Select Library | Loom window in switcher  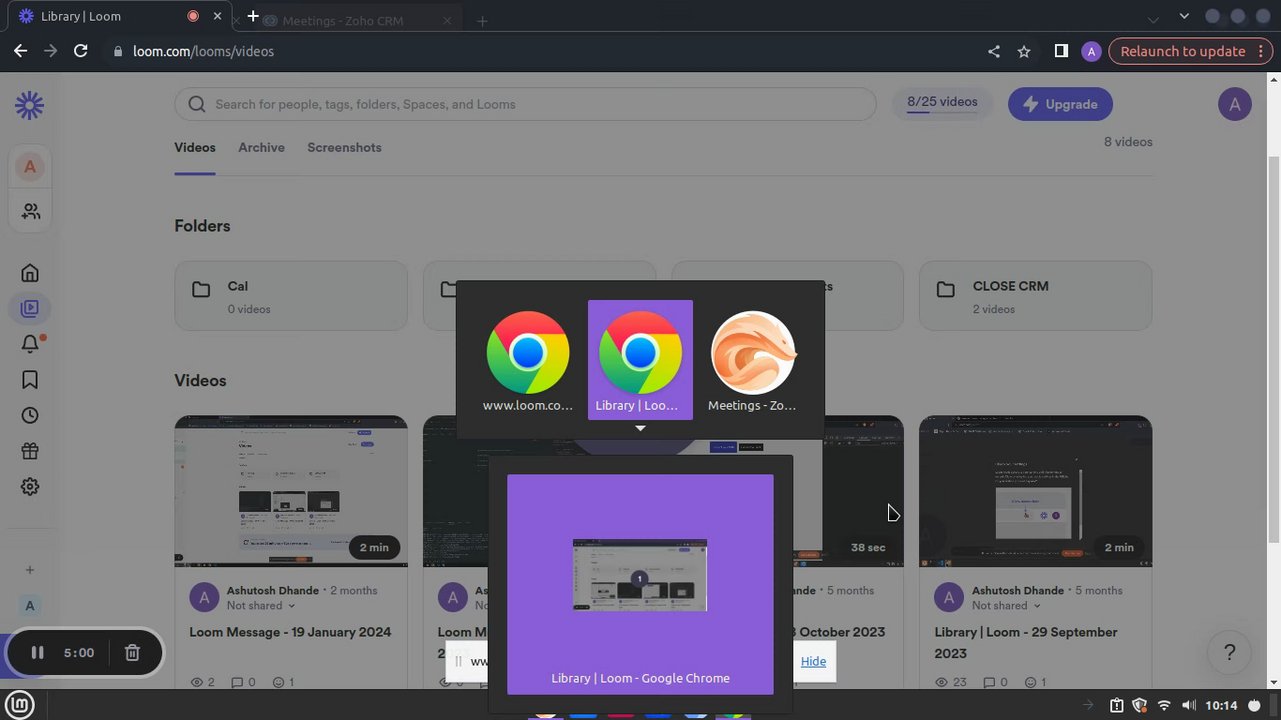tap(640, 360)
